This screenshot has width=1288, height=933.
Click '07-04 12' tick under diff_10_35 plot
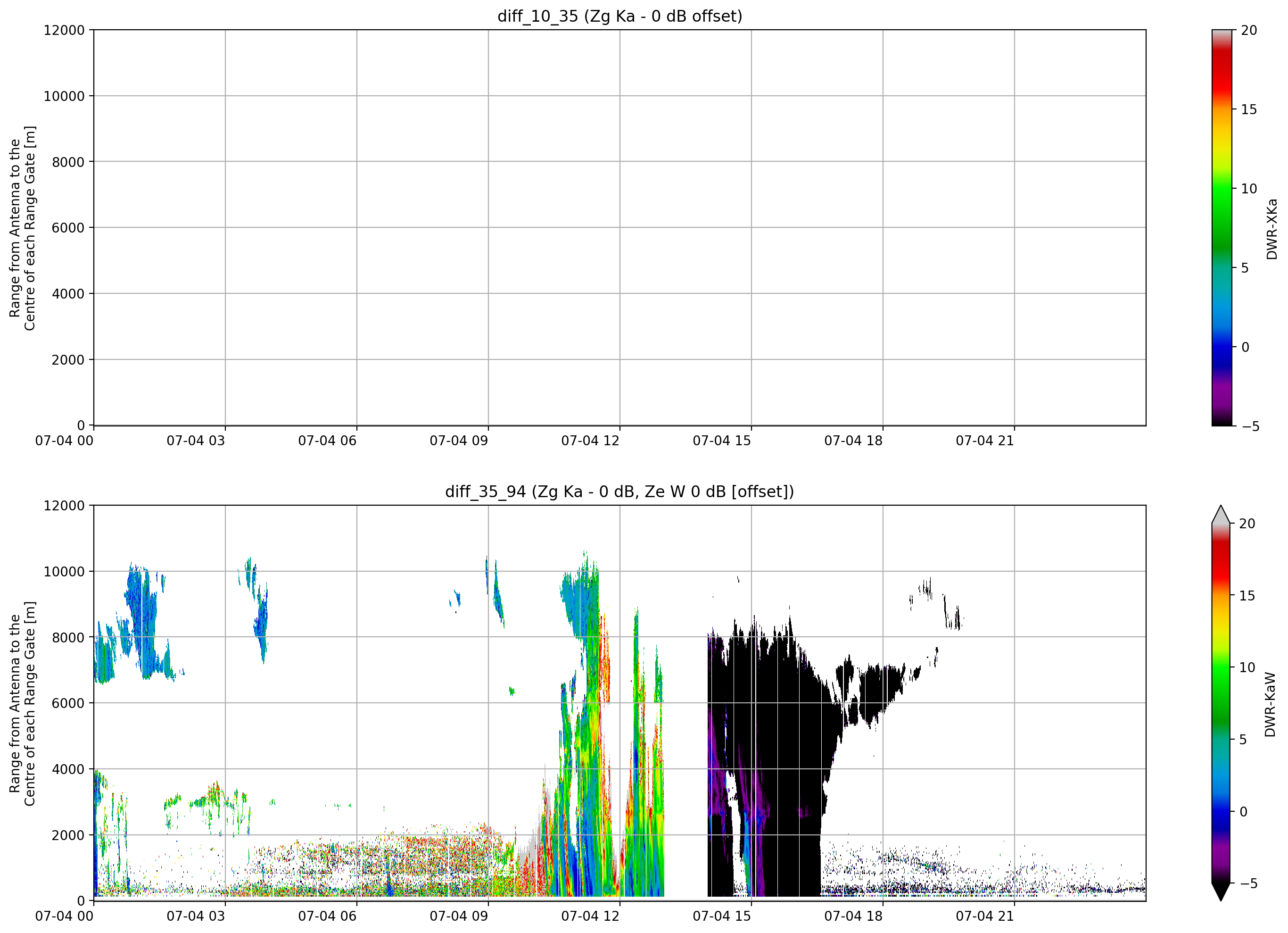(x=590, y=441)
